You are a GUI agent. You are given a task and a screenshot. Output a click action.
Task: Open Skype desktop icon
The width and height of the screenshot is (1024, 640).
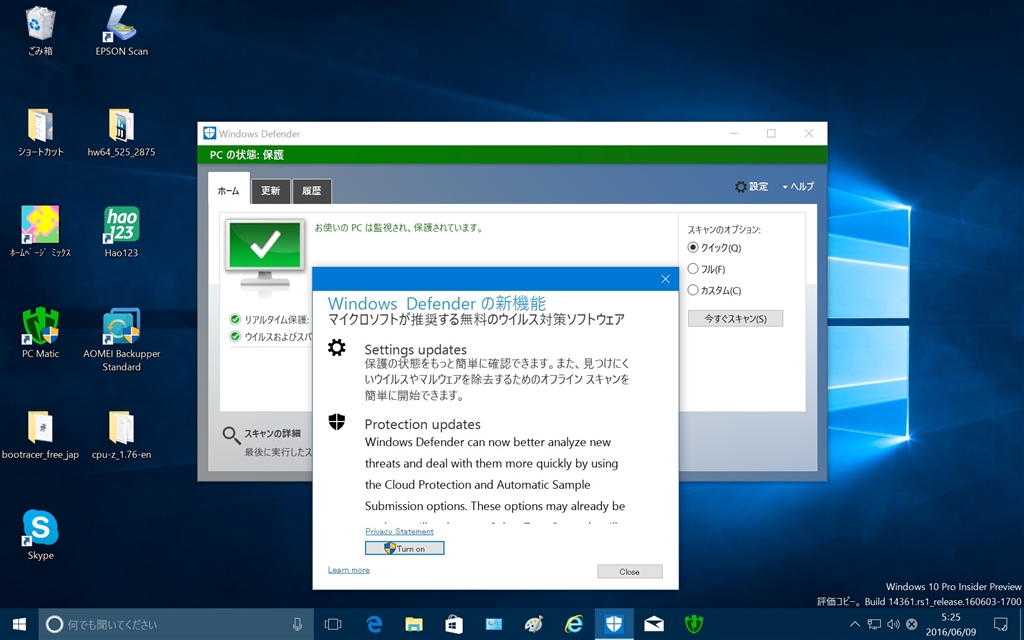click(41, 529)
